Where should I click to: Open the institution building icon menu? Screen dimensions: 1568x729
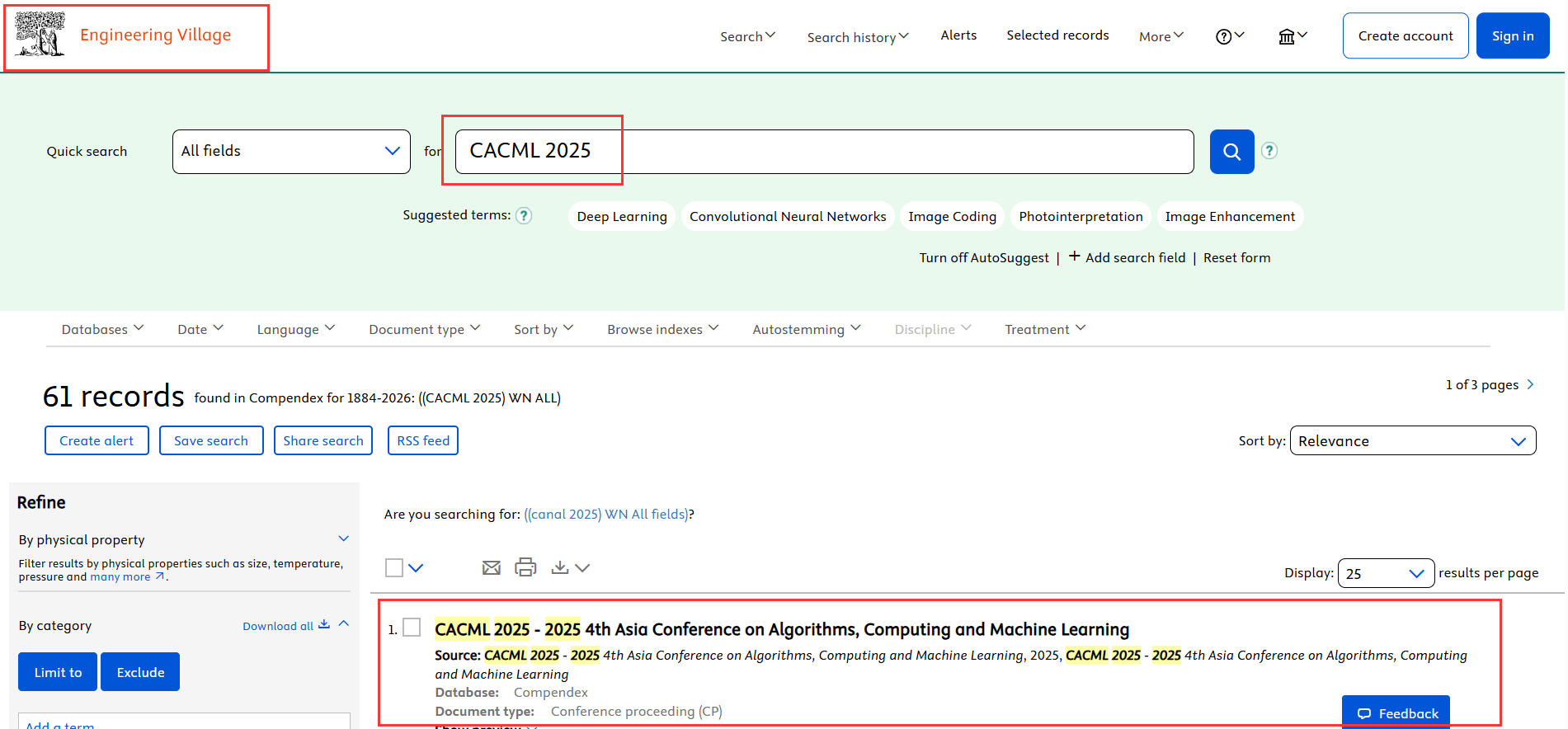pyautogui.click(x=1291, y=36)
